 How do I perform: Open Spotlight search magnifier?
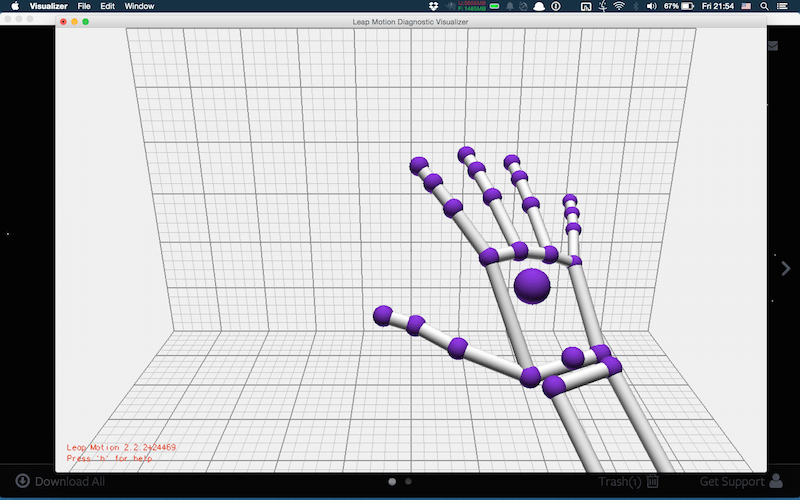pyautogui.click(x=764, y=6)
